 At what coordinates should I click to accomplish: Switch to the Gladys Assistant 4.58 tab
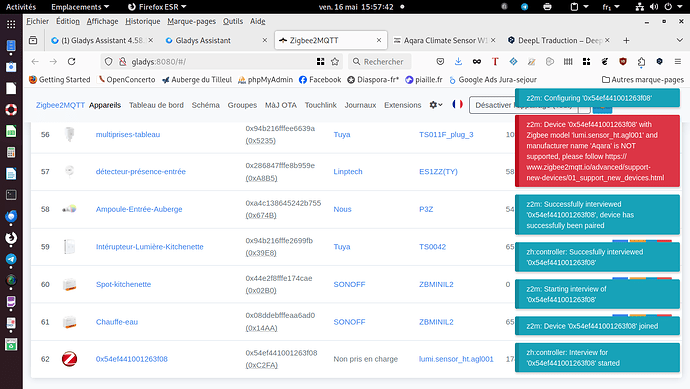click(101, 40)
